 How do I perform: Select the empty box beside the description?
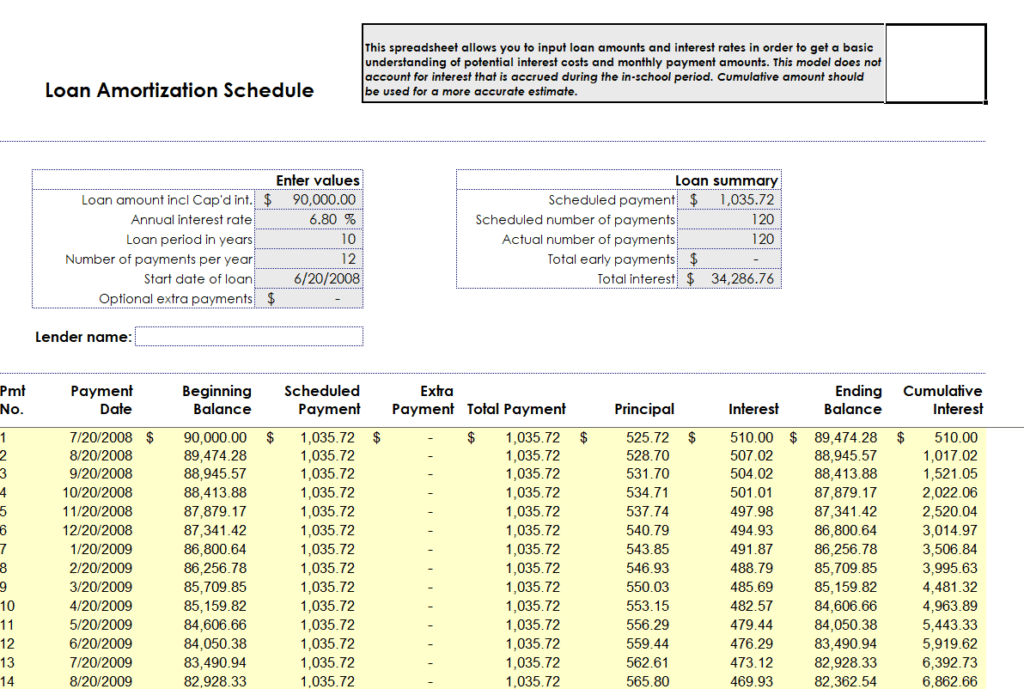pyautogui.click(x=935, y=63)
